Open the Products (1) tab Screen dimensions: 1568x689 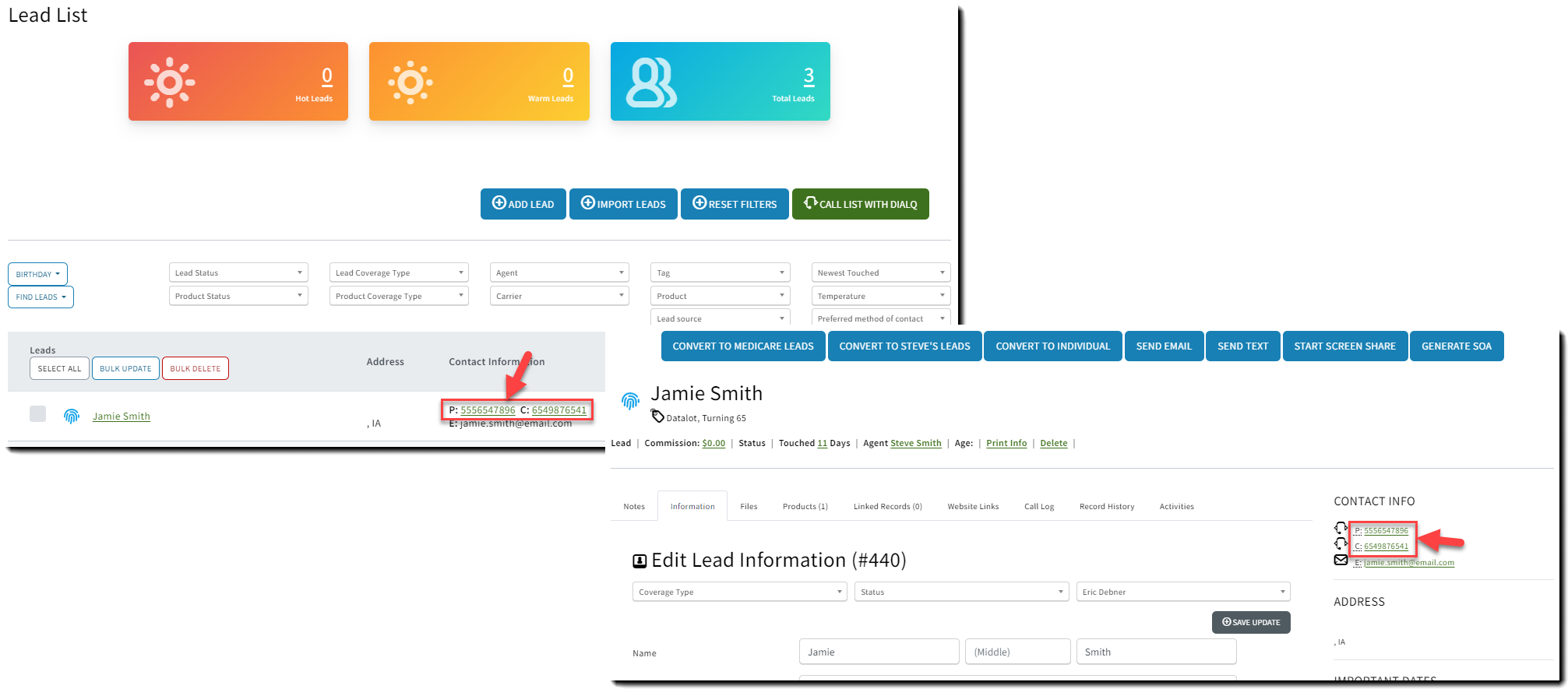(805, 506)
